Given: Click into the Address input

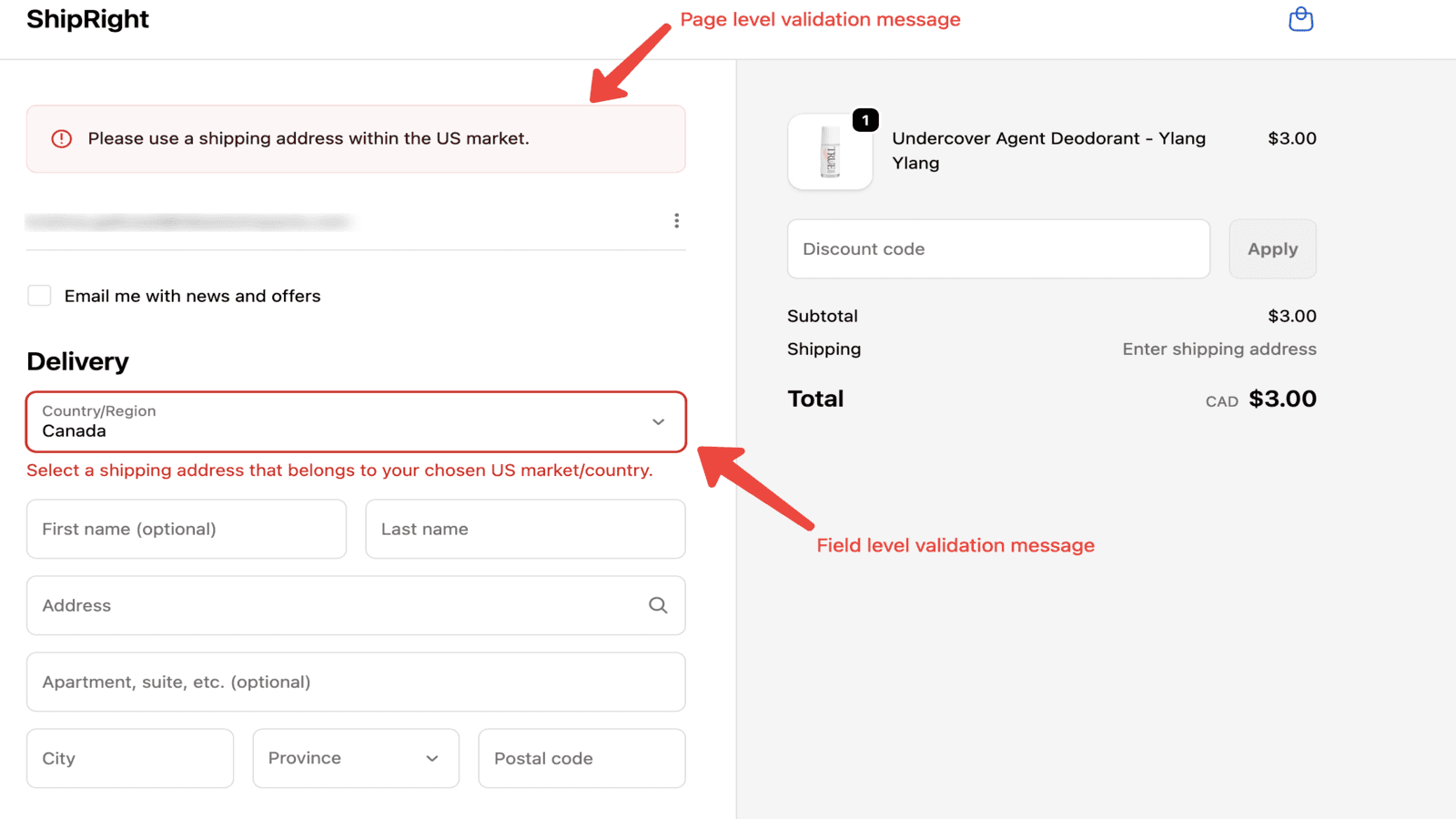Looking at the screenshot, I should coord(356,605).
